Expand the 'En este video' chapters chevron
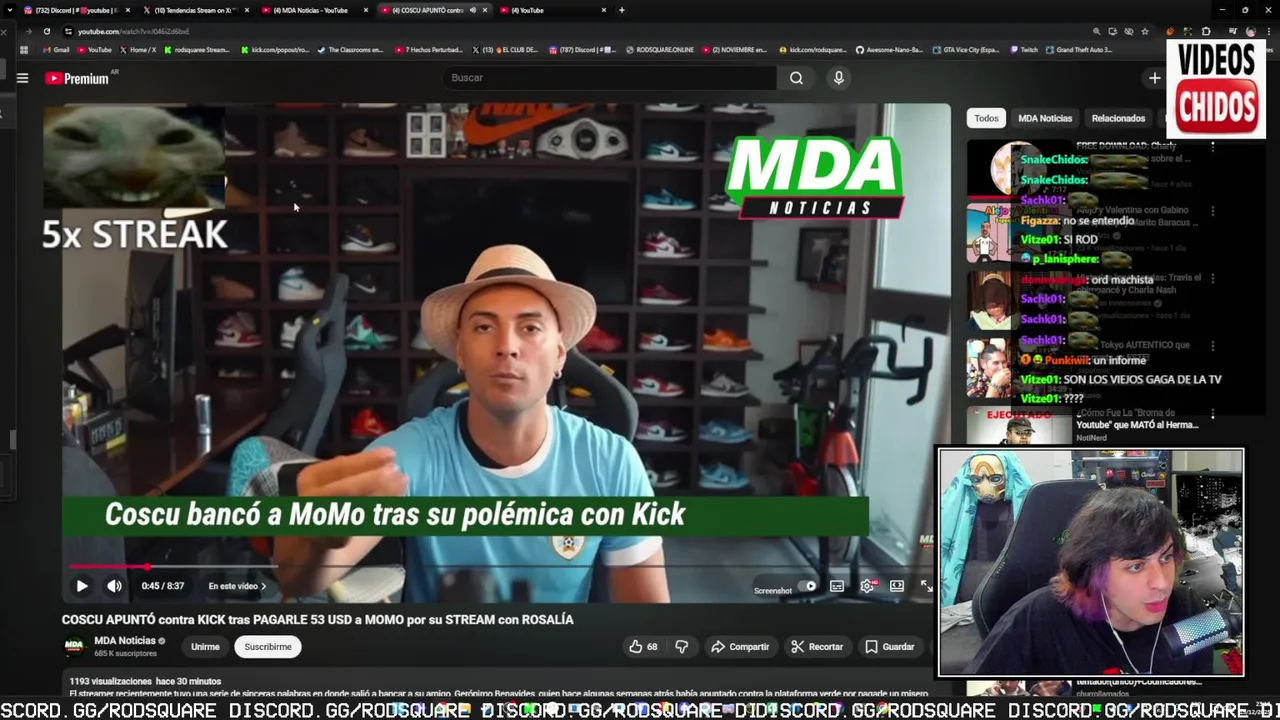Viewport: 1280px width, 720px height. tap(263, 586)
